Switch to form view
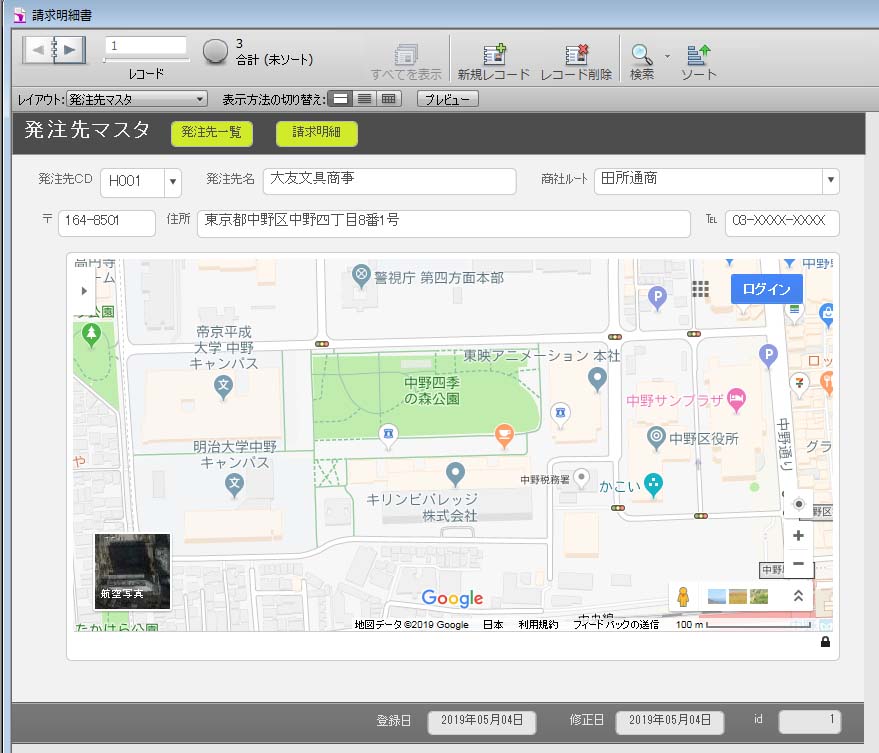This screenshot has height=753, width=879. pos(340,99)
